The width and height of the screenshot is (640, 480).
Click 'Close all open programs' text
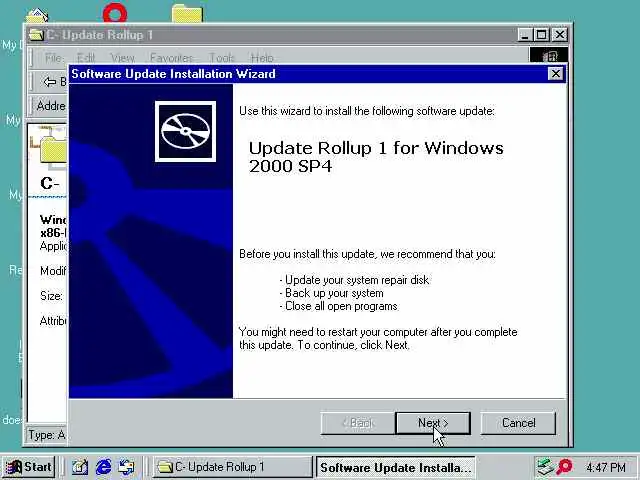pos(341,306)
